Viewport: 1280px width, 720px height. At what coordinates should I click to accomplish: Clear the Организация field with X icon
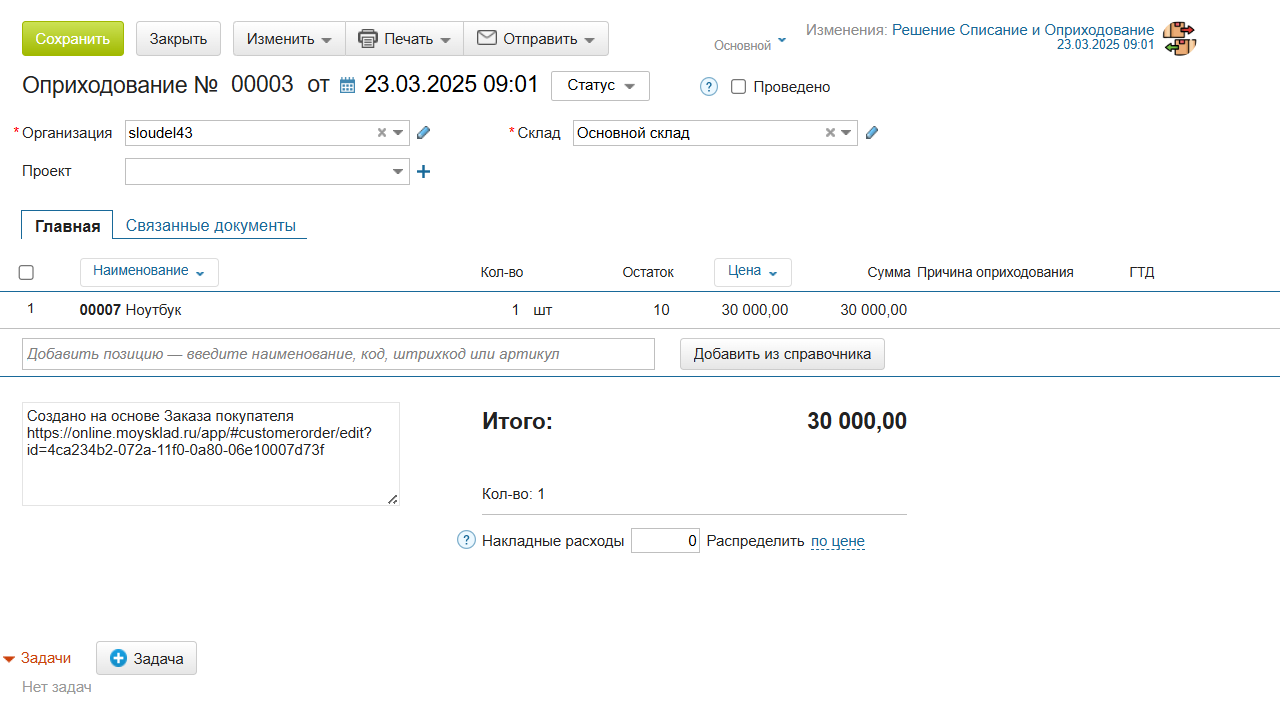click(381, 133)
